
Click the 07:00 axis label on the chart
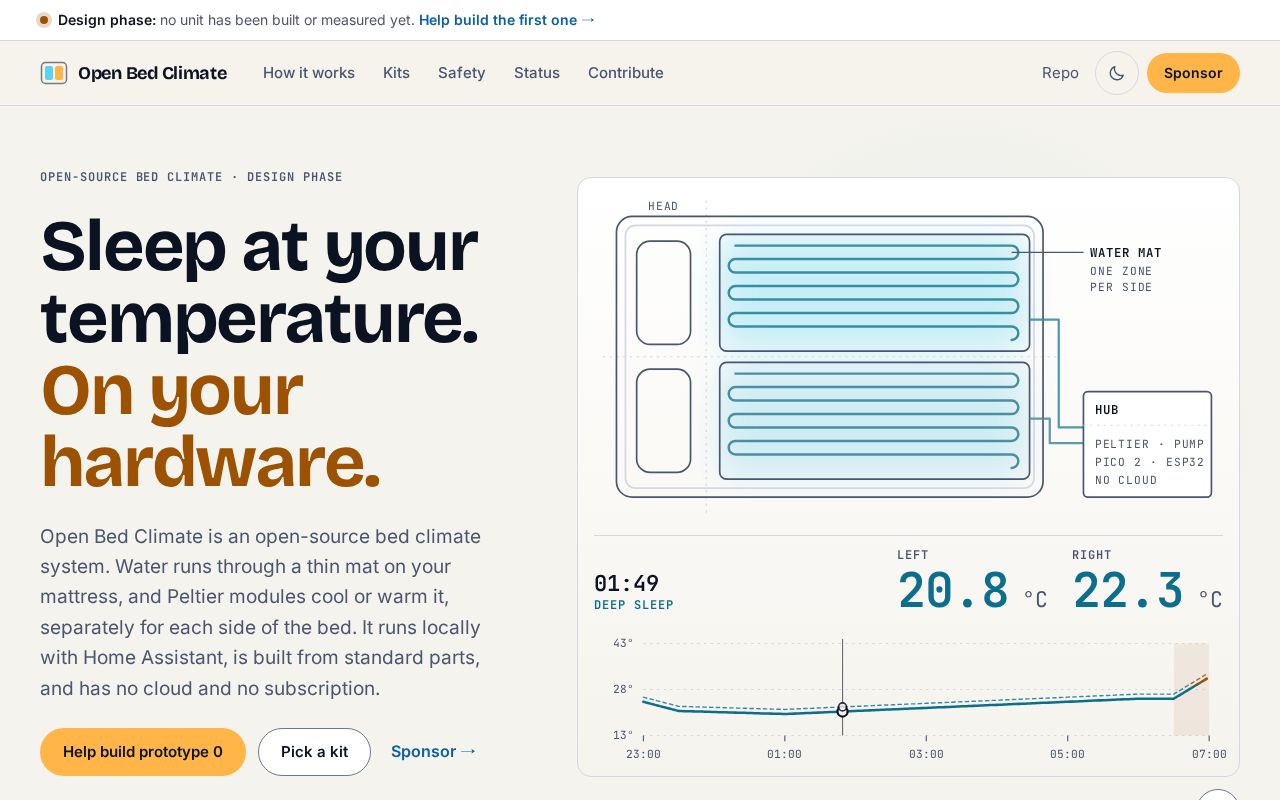click(1209, 754)
